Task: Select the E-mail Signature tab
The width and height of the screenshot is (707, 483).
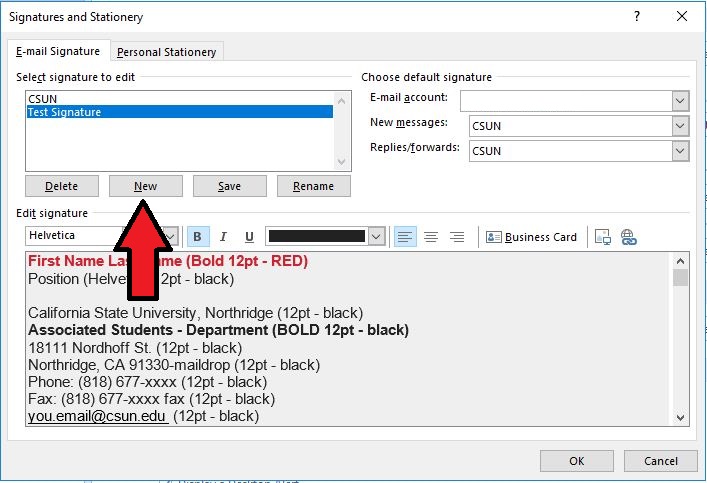Action: point(58,51)
